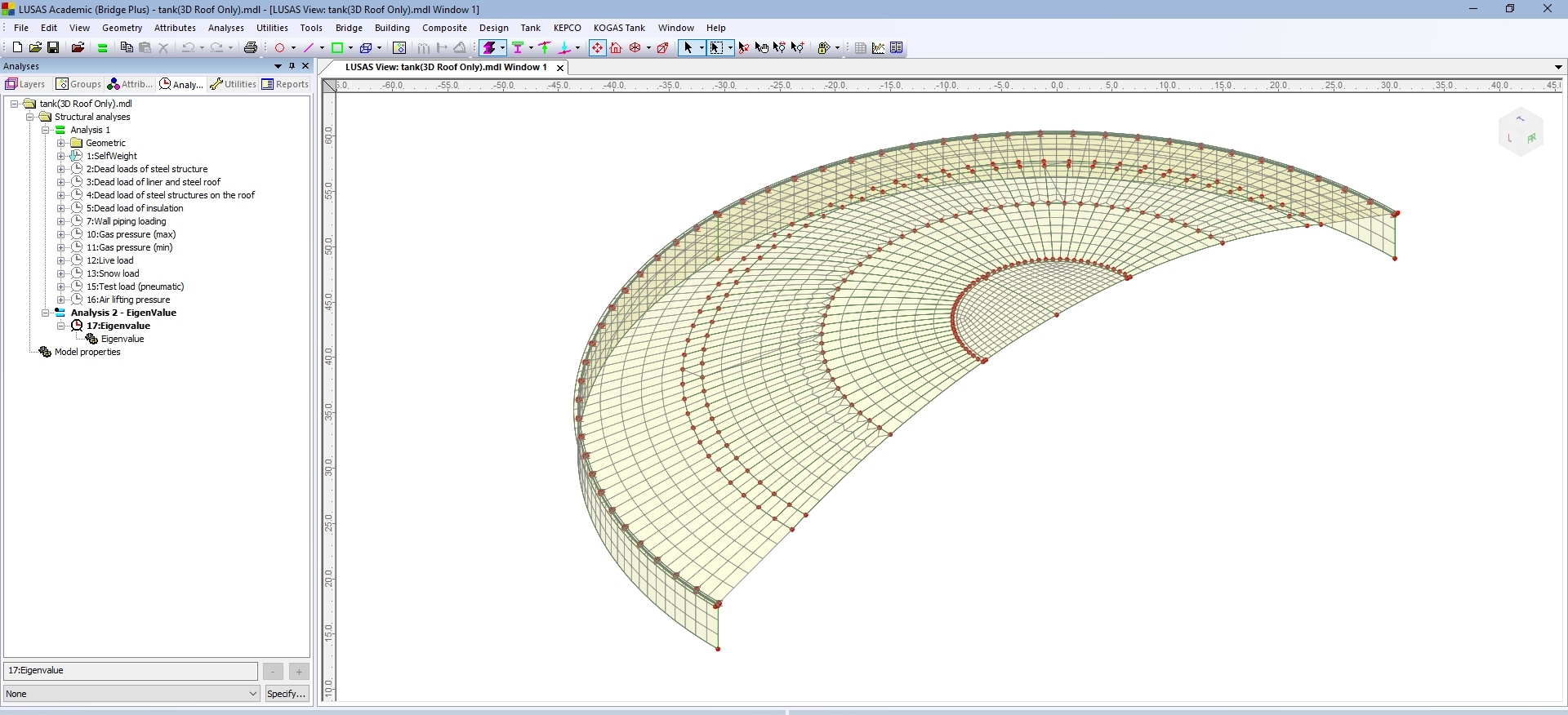Click the New document icon
This screenshot has width=1568, height=715.
(x=17, y=48)
